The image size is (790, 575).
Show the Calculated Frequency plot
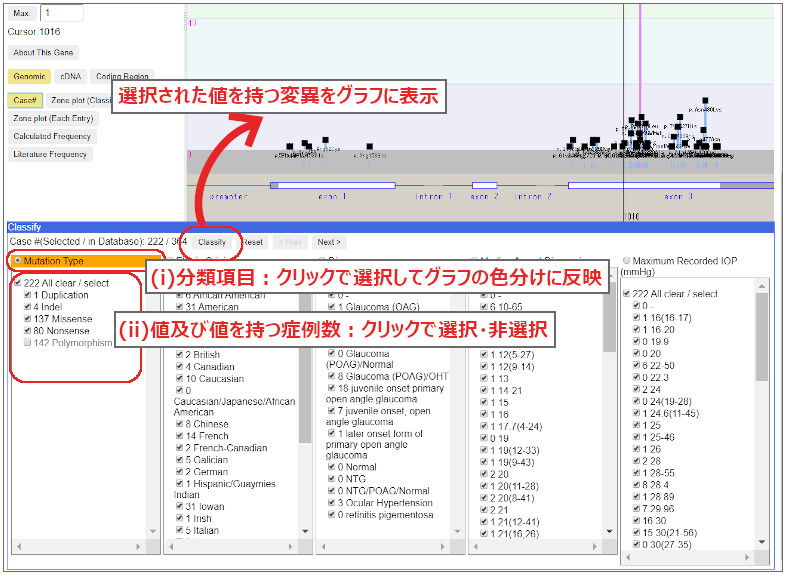52,136
